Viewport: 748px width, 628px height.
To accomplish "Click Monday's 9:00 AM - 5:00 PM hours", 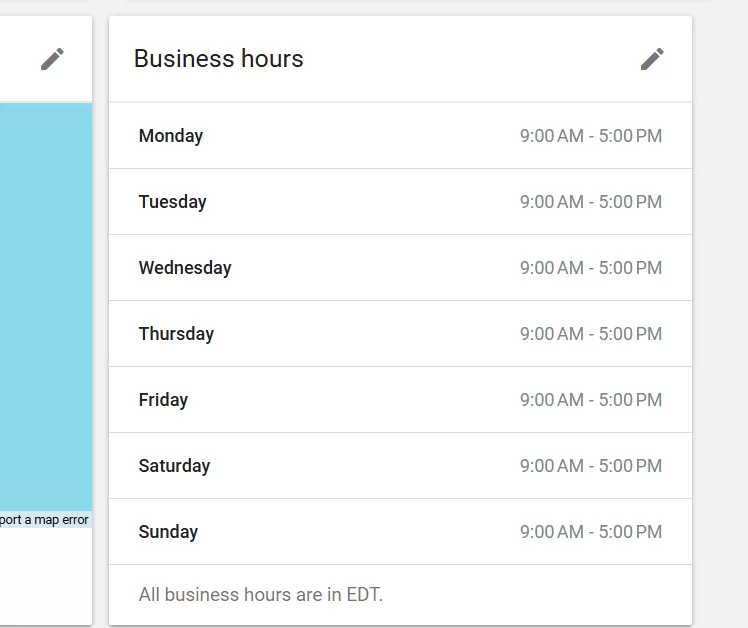I will (x=590, y=136).
